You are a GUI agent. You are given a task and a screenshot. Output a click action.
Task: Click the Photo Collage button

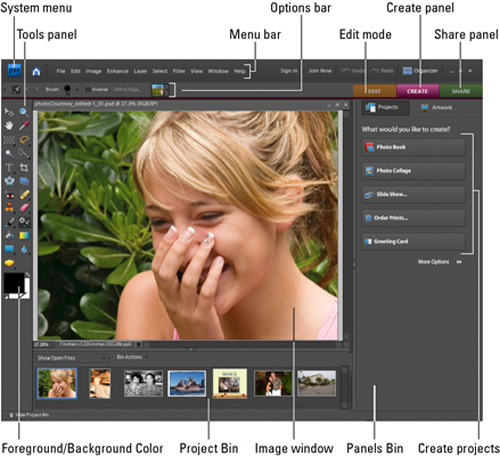[413, 171]
